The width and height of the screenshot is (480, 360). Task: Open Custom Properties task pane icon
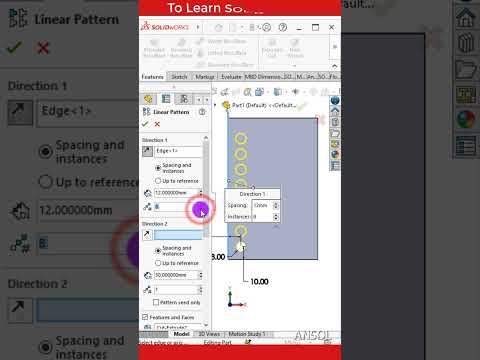pyautogui.click(x=335, y=165)
